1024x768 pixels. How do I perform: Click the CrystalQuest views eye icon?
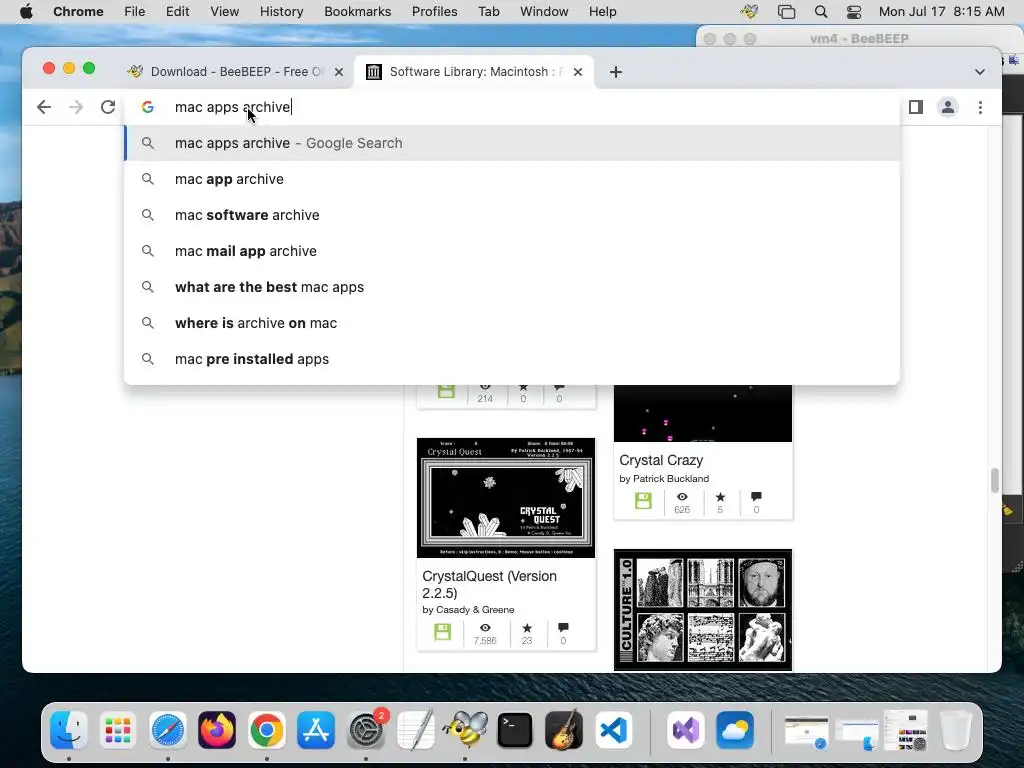(485, 628)
